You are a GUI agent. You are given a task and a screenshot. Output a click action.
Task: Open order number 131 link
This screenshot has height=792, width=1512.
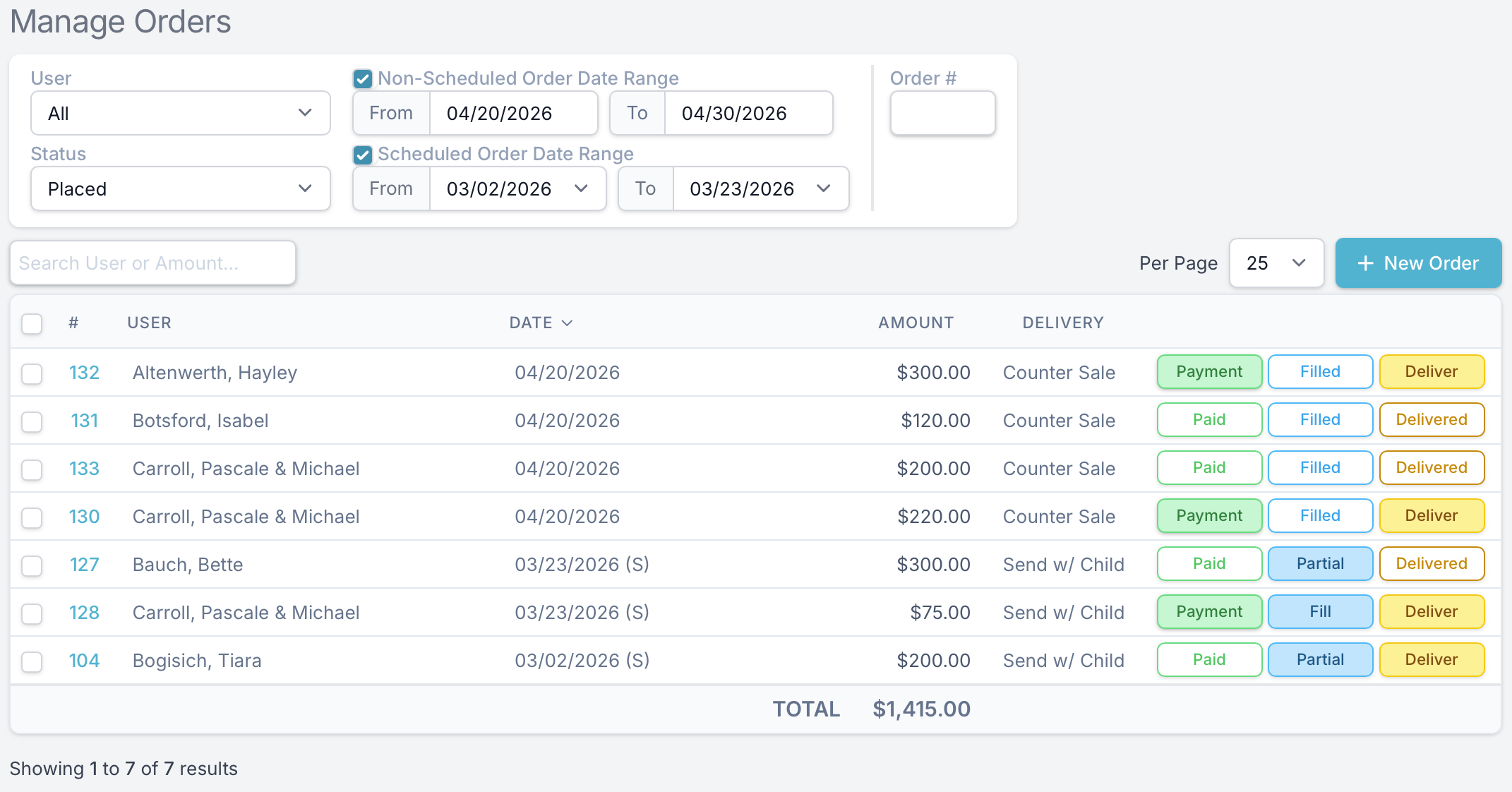(x=84, y=421)
